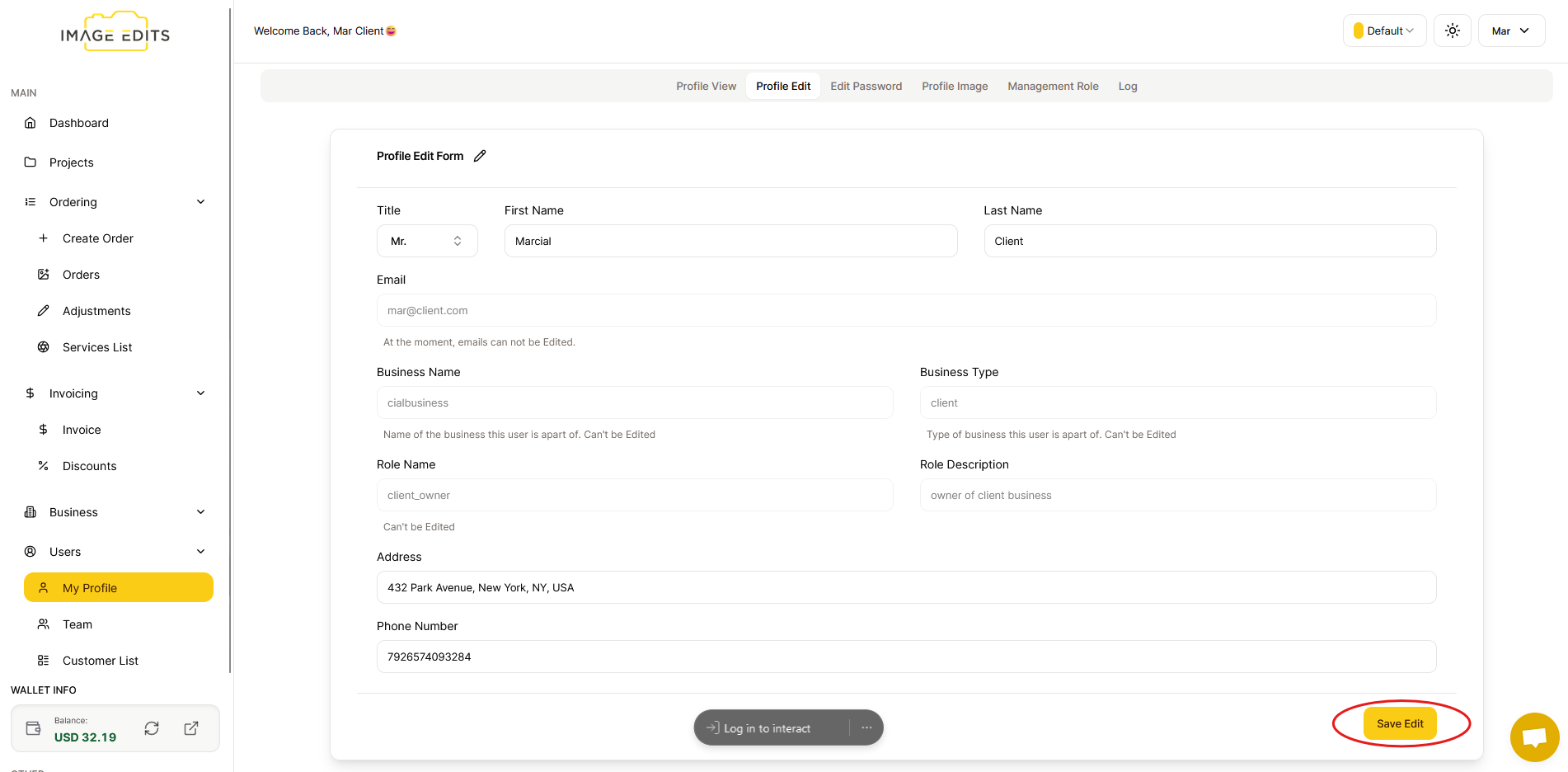
Task: Click Log in to interact button
Action: click(x=767, y=728)
